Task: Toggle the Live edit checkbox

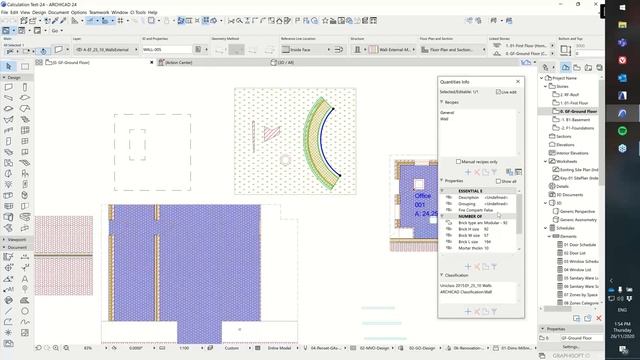Action: click(x=498, y=92)
